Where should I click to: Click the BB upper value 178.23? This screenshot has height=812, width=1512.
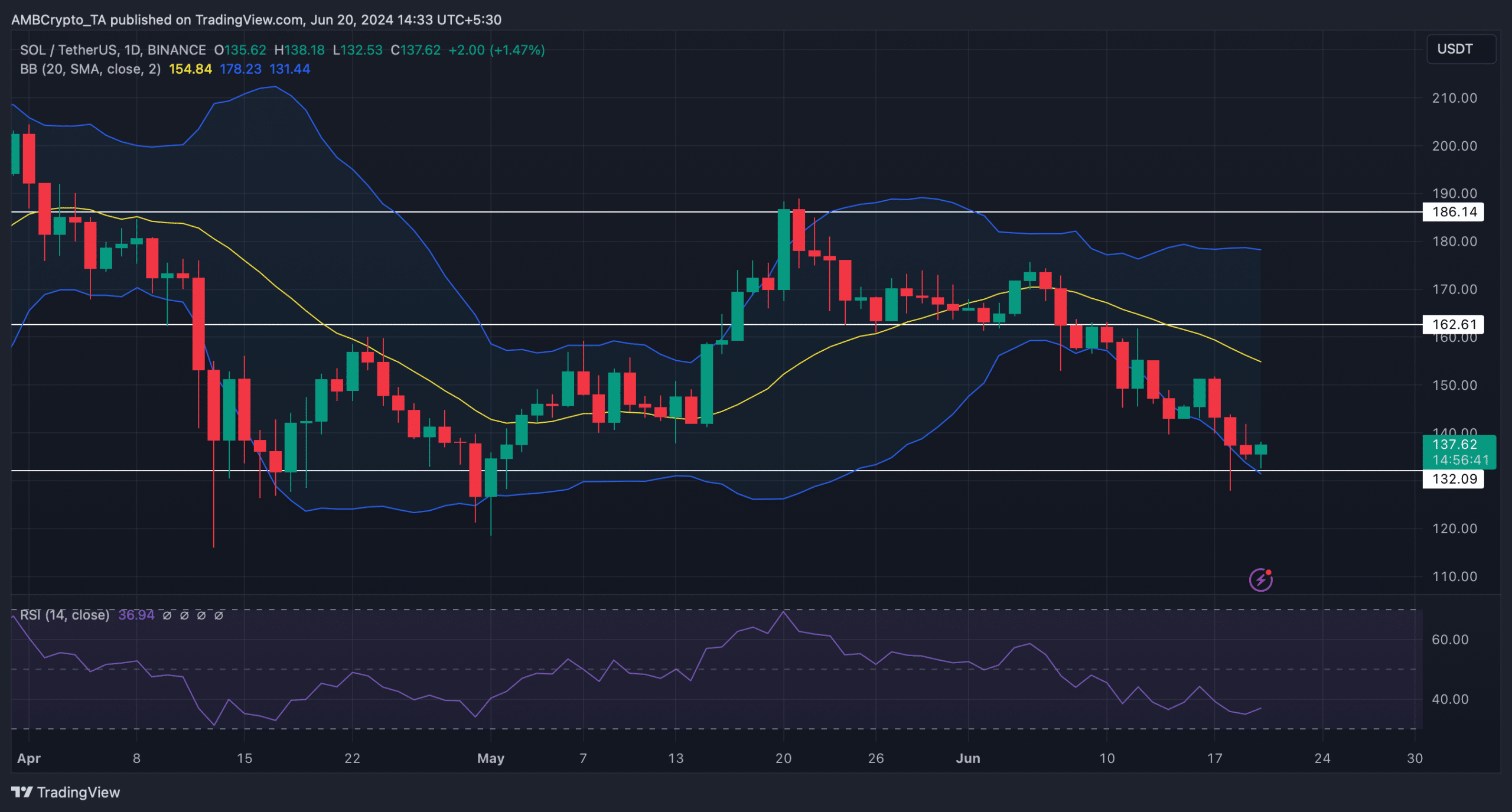coord(240,69)
